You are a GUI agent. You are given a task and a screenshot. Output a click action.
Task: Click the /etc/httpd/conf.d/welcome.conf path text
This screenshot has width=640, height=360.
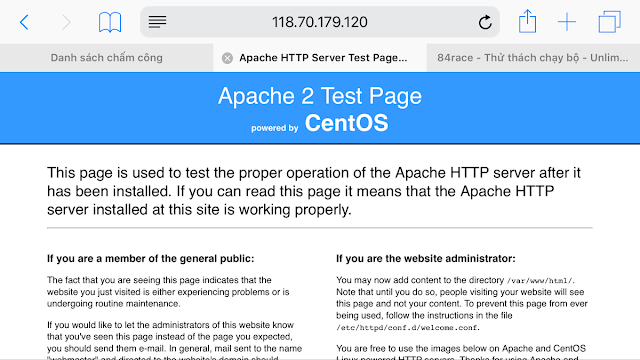[407, 328]
